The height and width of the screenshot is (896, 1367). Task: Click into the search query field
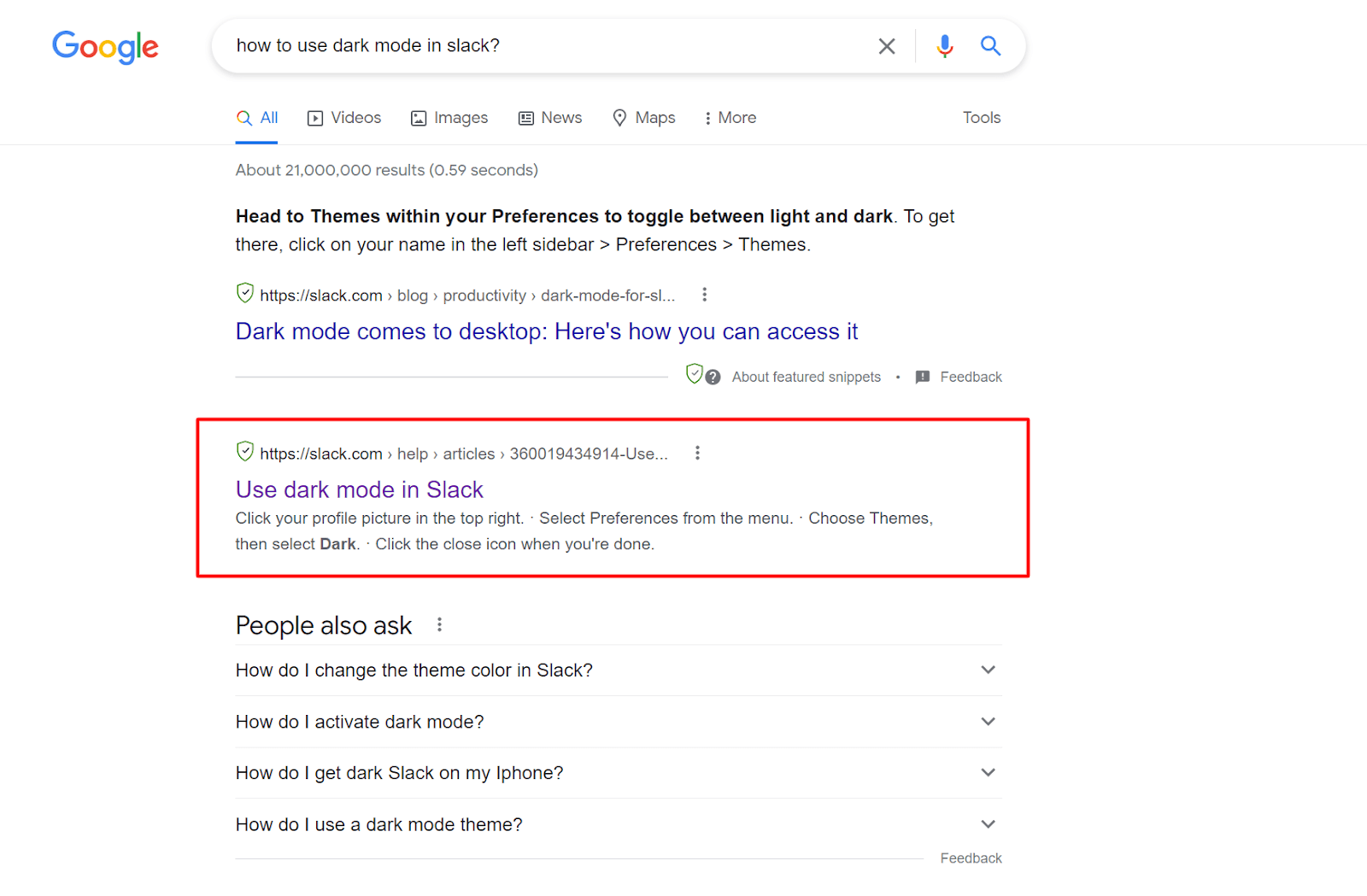547,46
